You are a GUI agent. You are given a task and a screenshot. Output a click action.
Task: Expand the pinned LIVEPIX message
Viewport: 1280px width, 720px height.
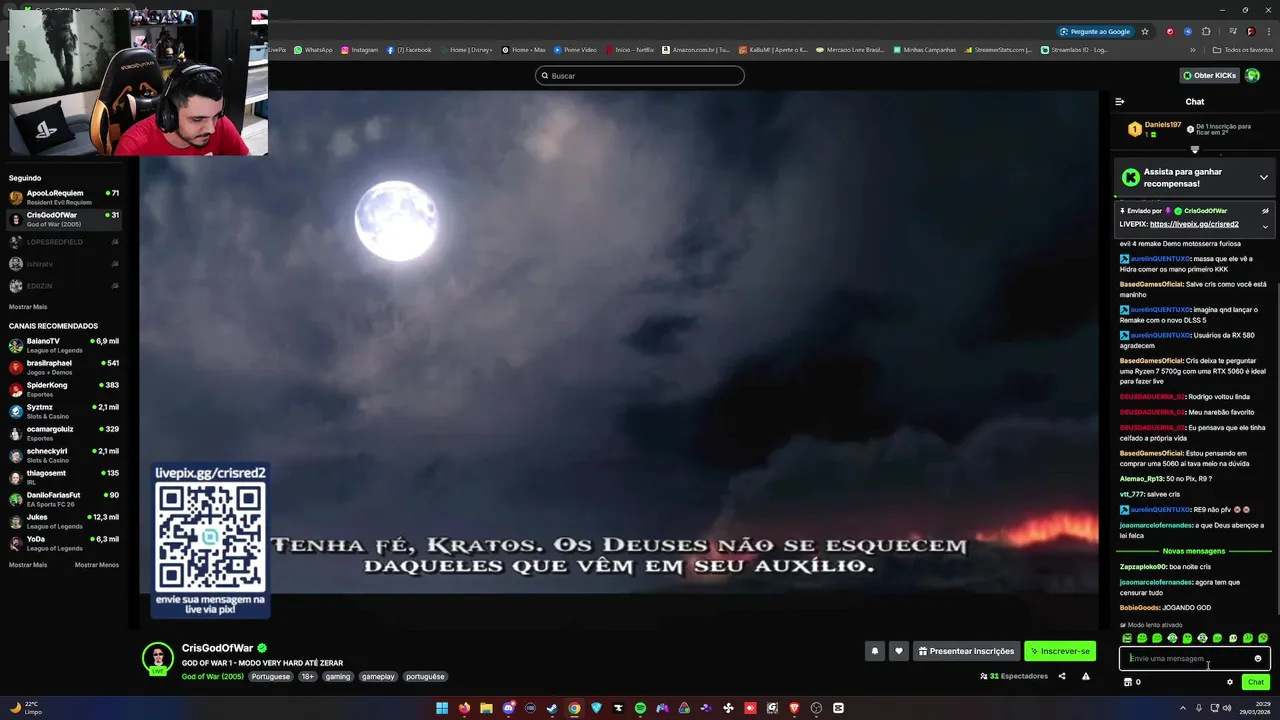(x=1265, y=226)
